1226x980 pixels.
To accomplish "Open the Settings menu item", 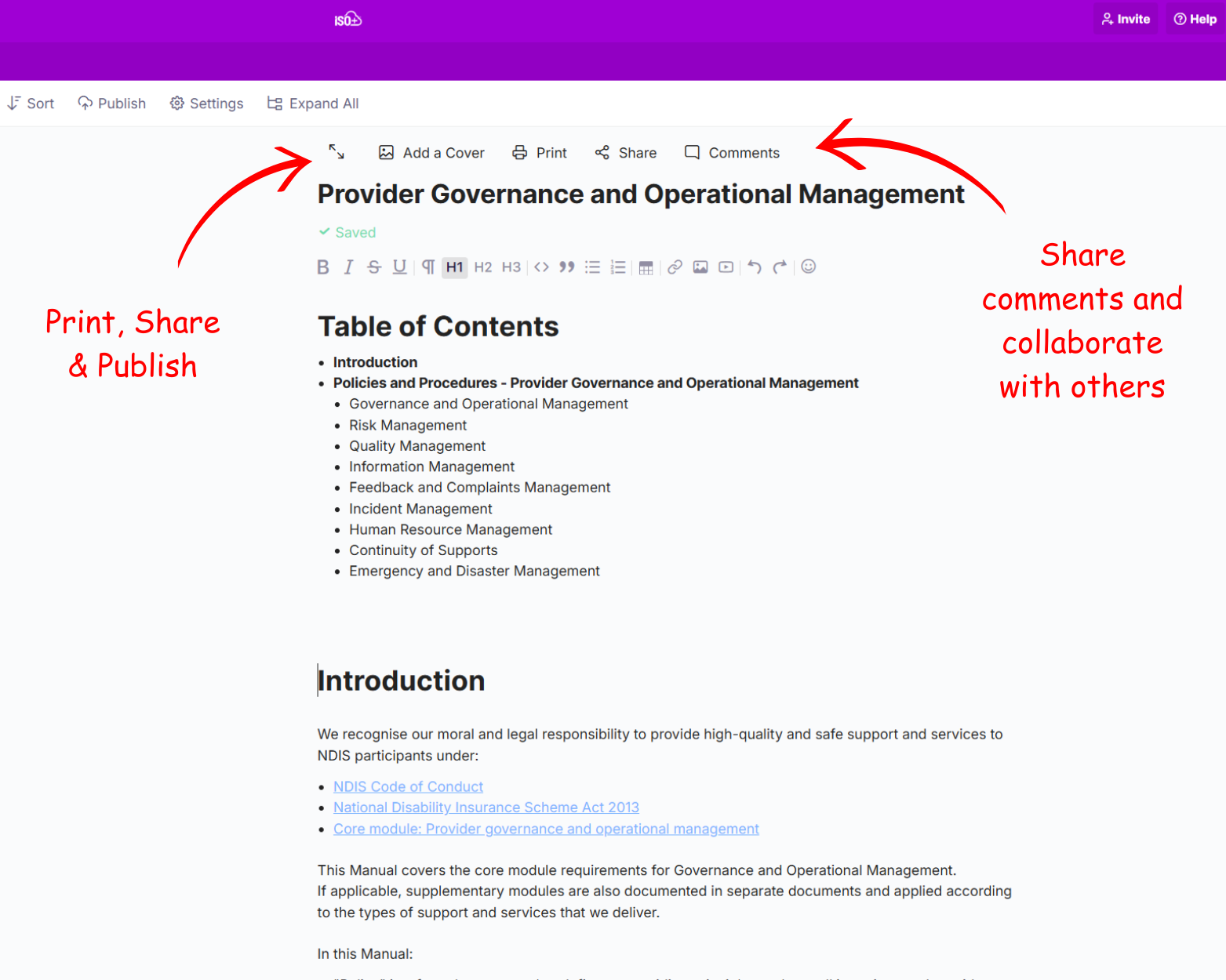I will point(207,103).
